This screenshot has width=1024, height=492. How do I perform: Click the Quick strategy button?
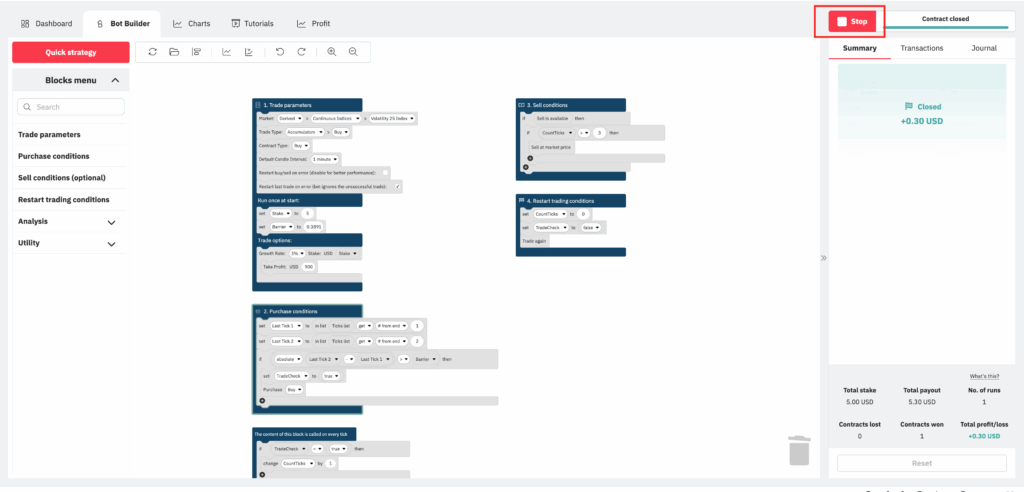pos(71,52)
